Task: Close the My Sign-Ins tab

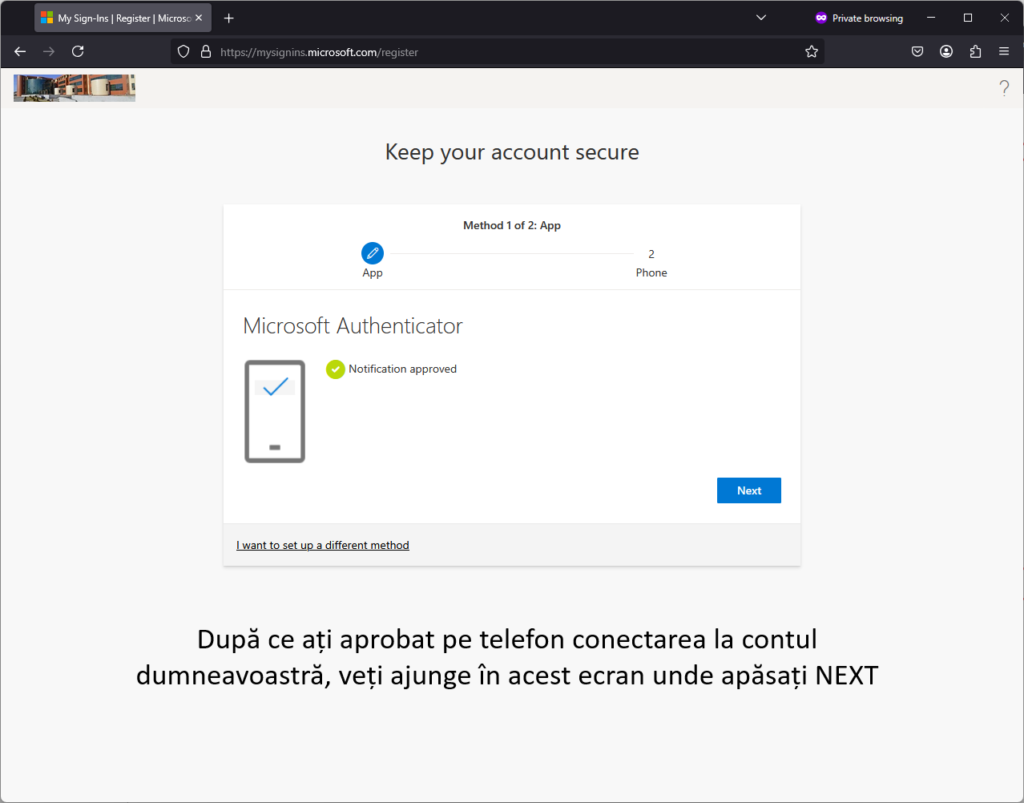Action: point(199,18)
